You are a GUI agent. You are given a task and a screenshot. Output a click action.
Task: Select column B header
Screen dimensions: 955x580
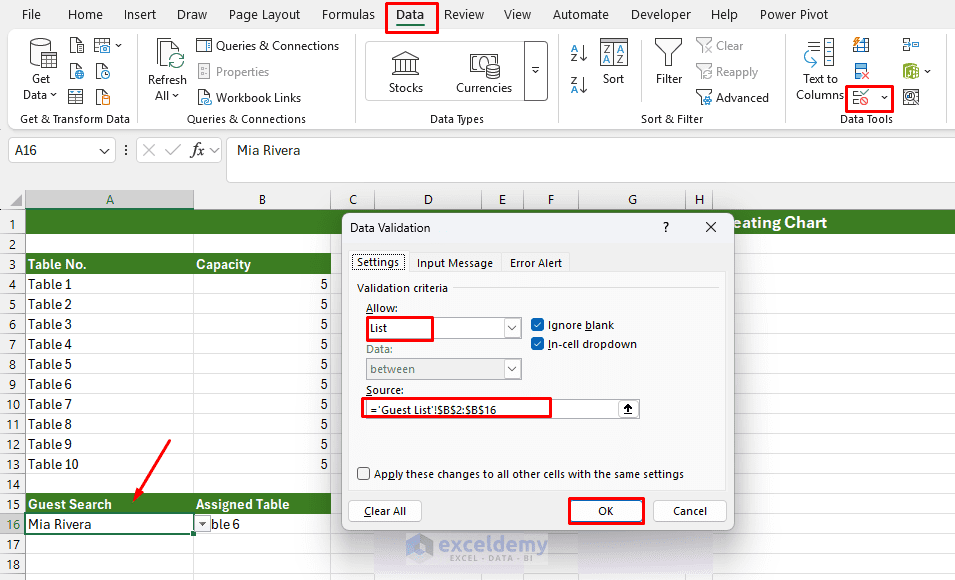pyautogui.click(x=262, y=199)
